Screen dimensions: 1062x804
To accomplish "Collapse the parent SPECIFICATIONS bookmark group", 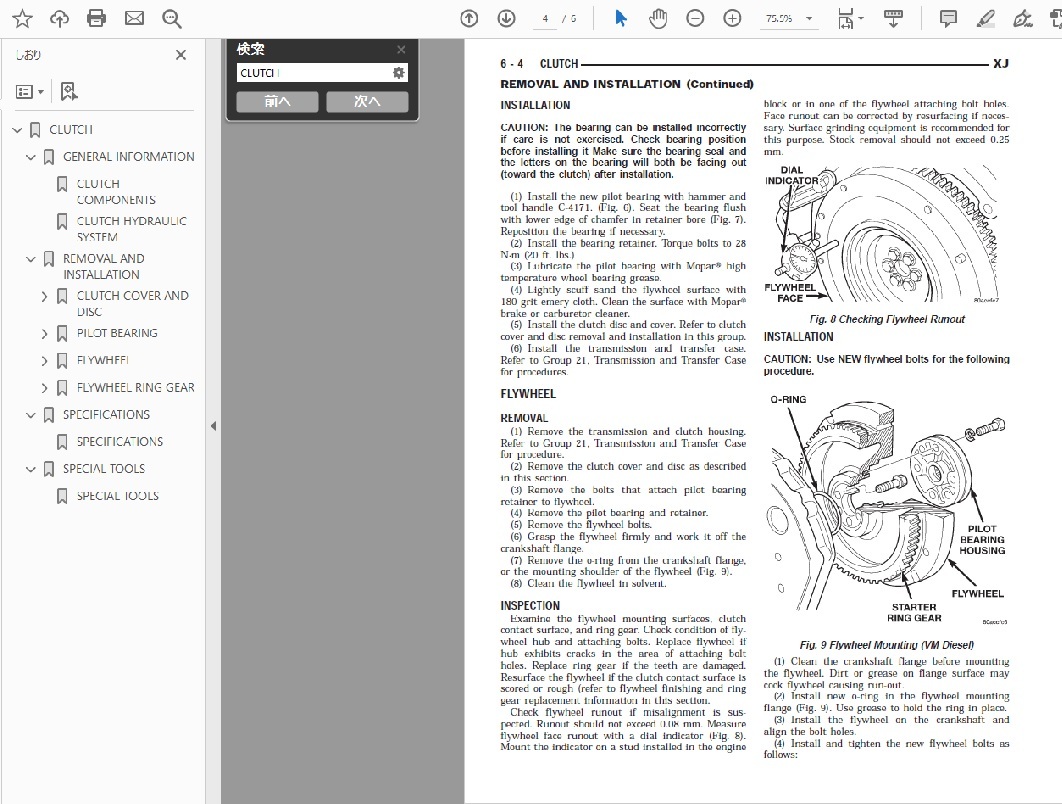I will coord(30,415).
